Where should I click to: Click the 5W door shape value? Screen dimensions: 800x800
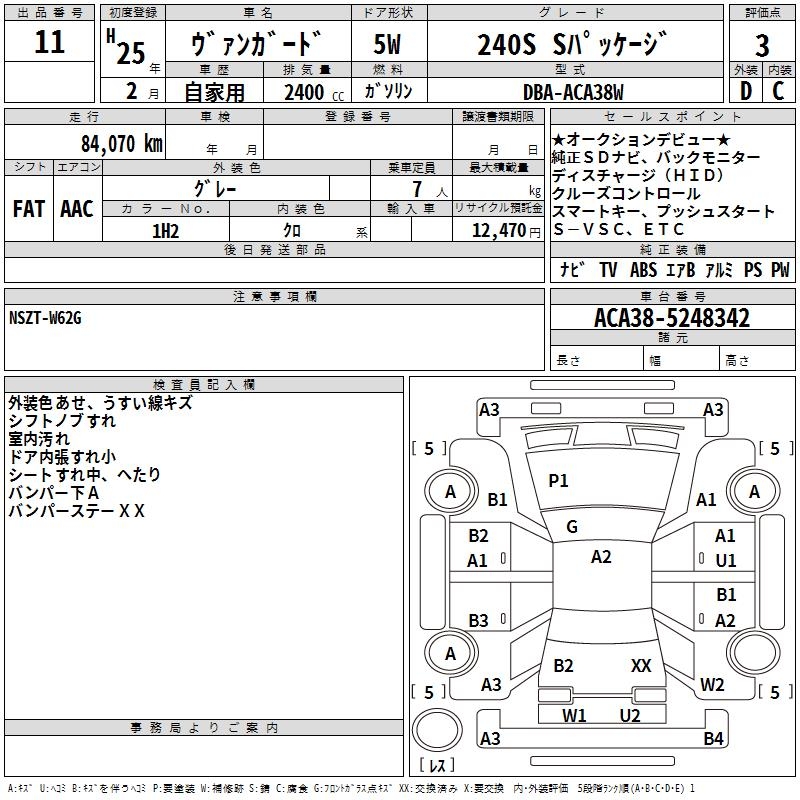pos(387,44)
